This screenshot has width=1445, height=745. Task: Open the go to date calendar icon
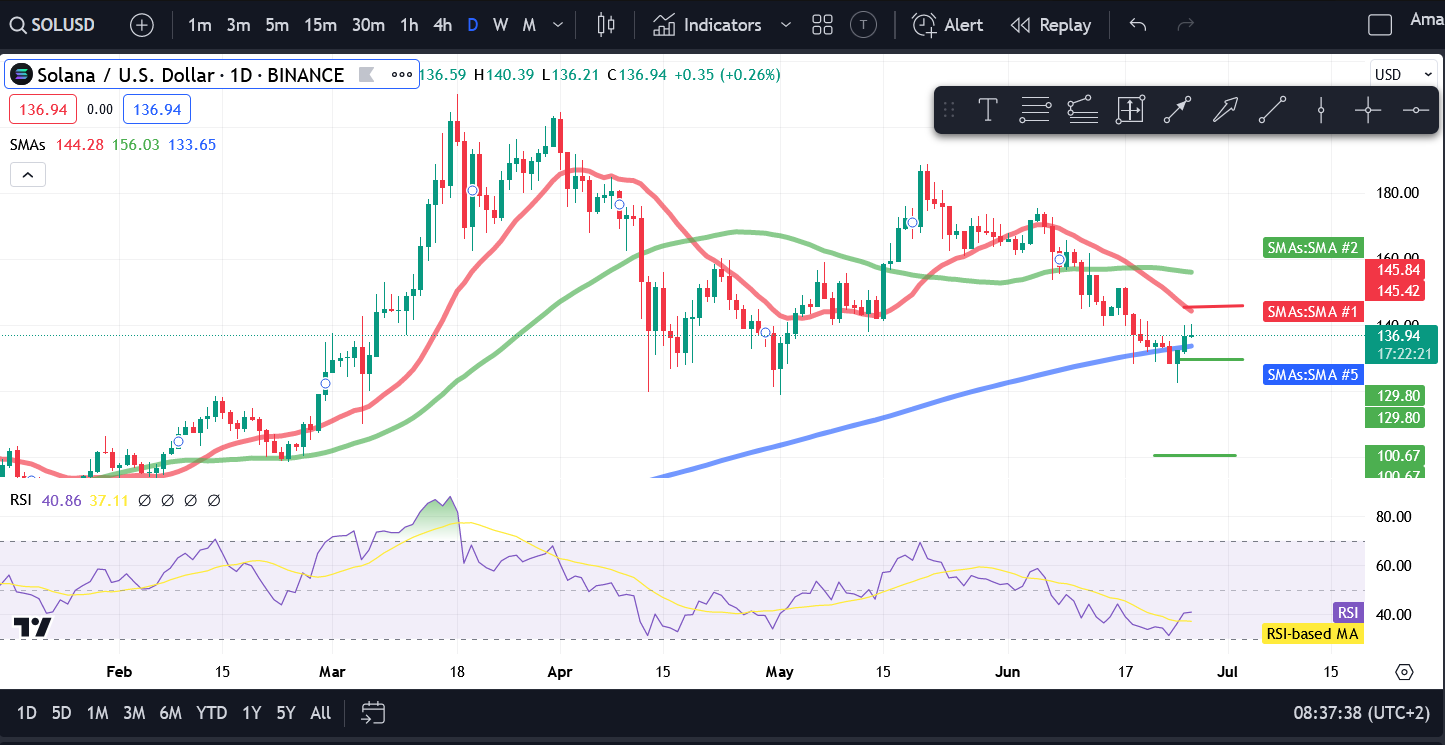[373, 713]
